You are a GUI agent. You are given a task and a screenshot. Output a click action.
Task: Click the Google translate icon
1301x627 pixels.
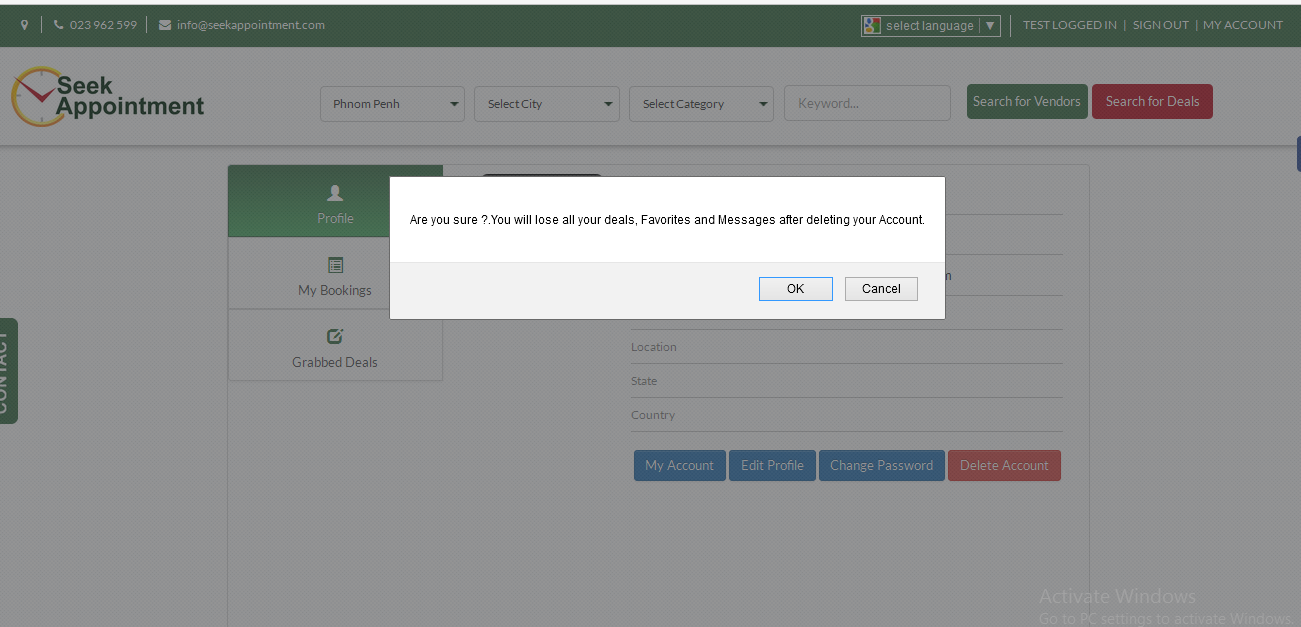tap(872, 26)
